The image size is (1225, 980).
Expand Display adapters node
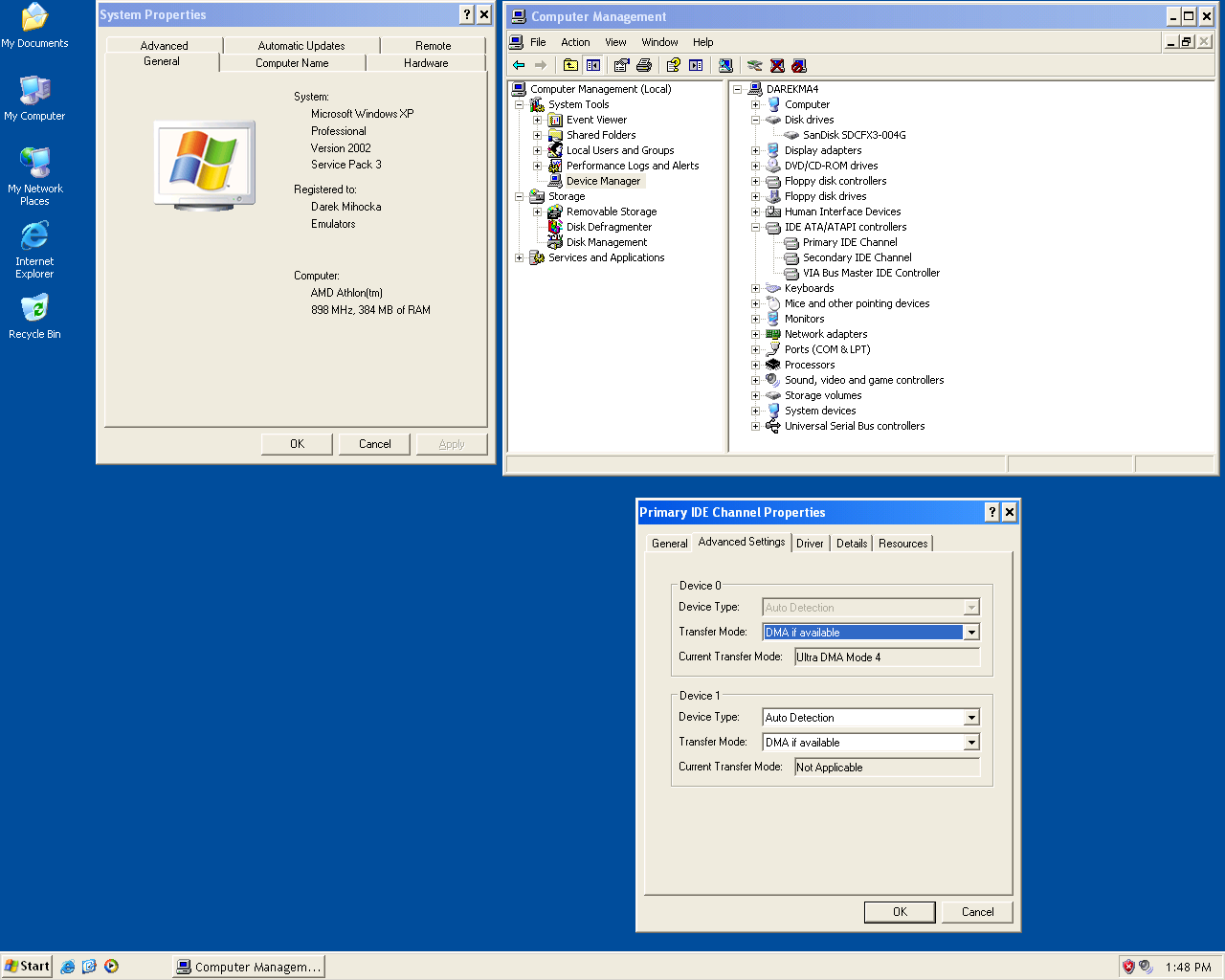[755, 150]
